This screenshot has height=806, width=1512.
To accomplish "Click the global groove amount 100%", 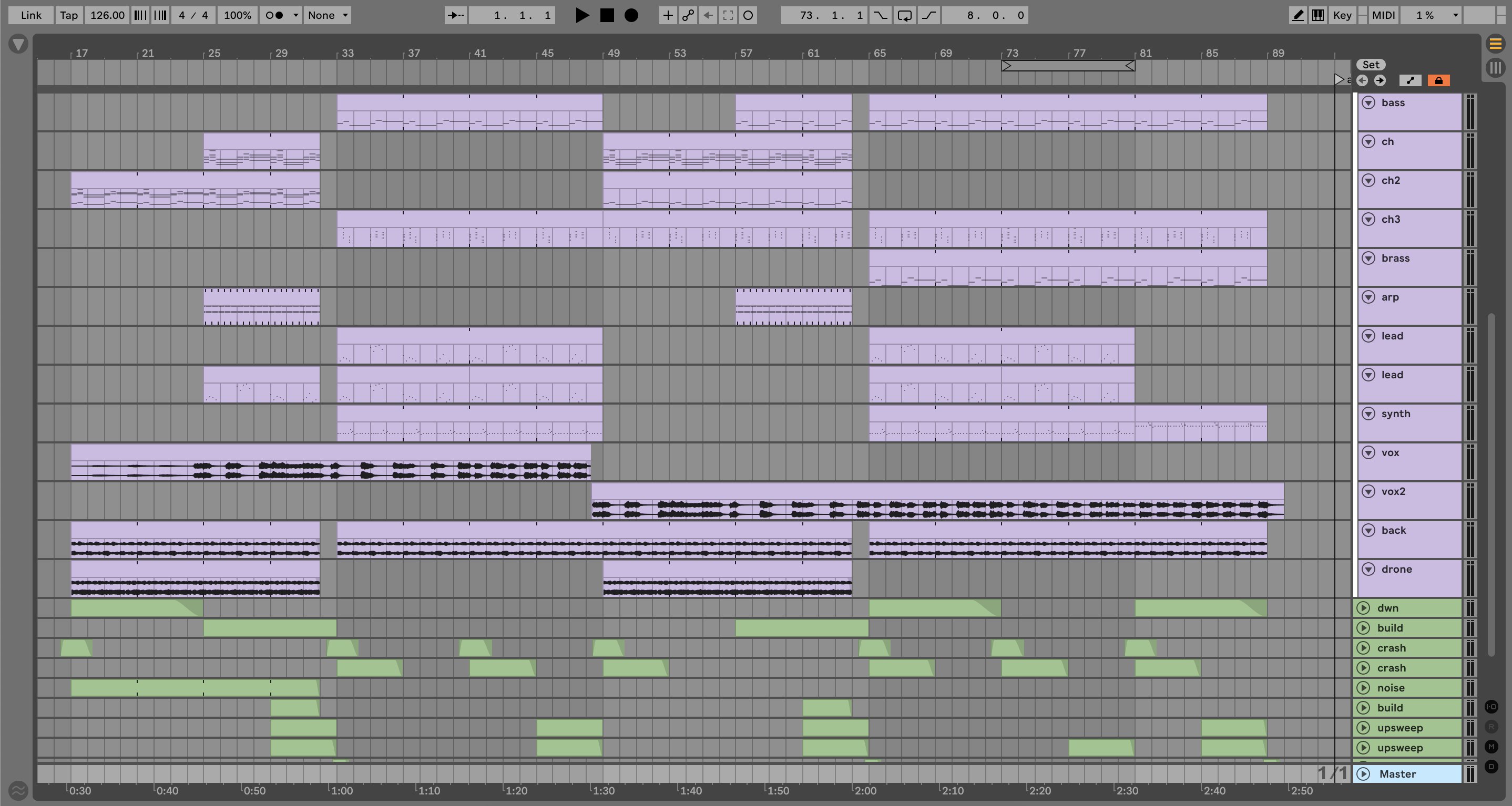I will 237,15.
